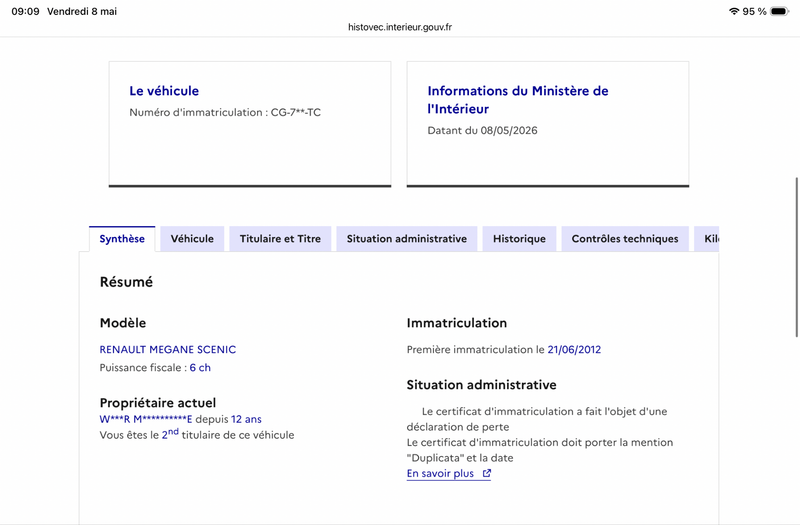
Task: Click the first registration date 21/06/2012
Action: pos(574,349)
